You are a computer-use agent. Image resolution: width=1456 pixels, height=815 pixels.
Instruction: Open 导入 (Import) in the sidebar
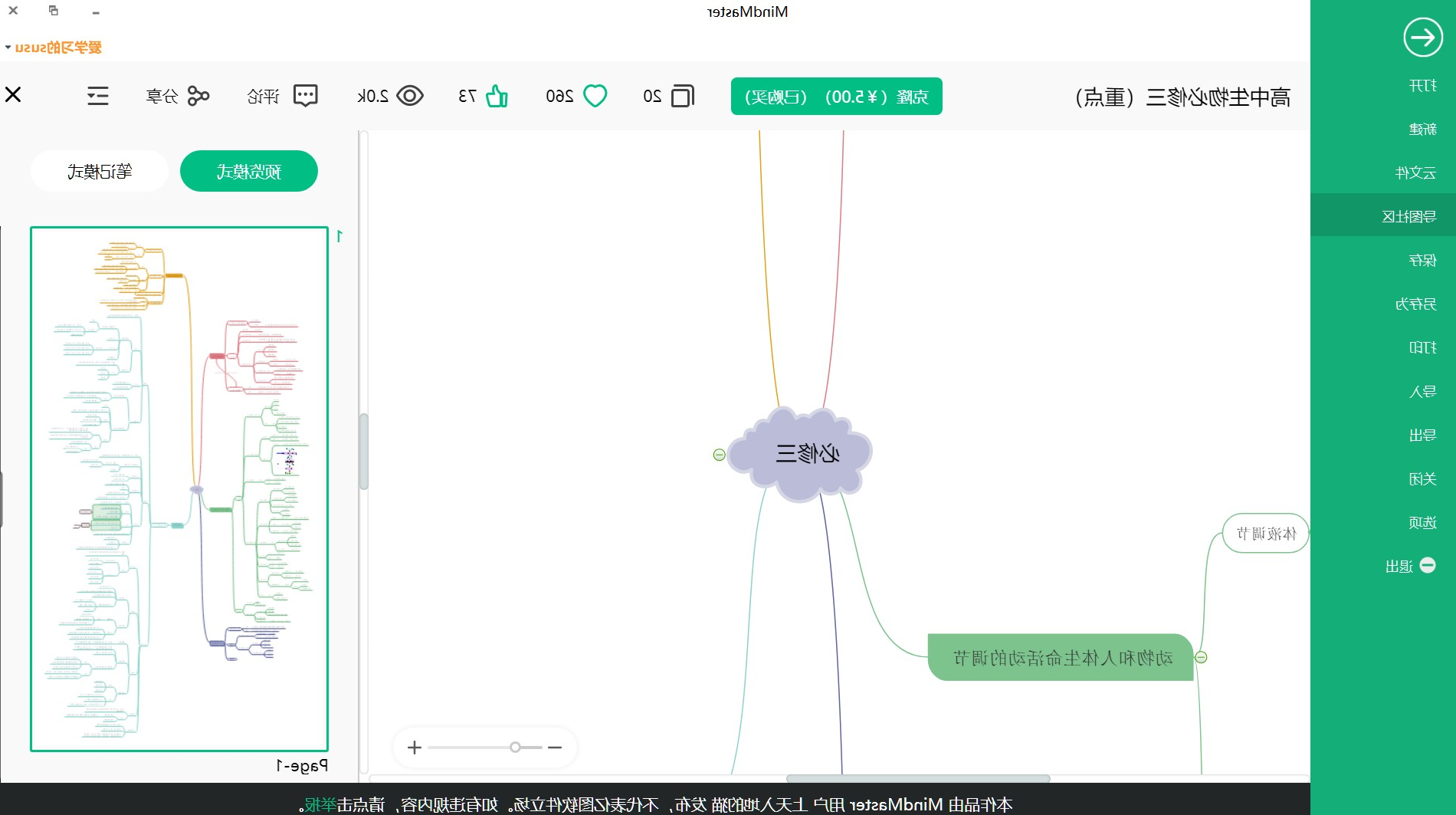pos(1422,391)
